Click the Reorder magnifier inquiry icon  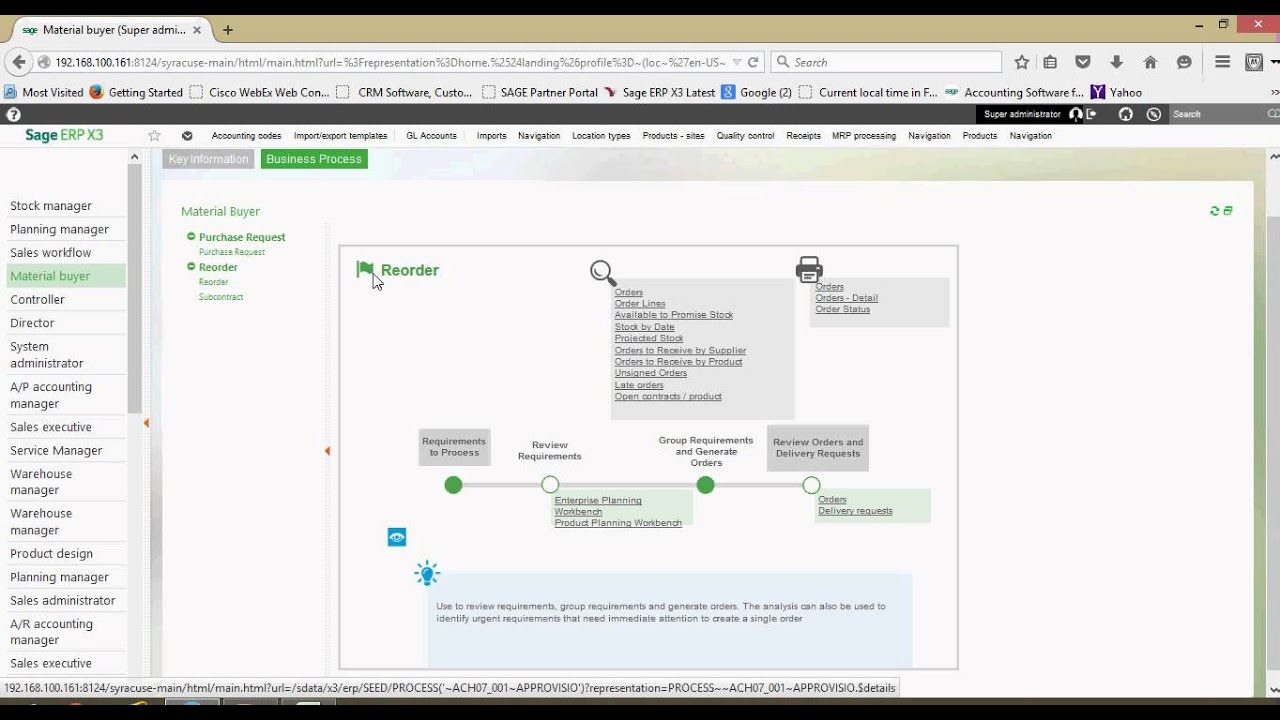(x=603, y=273)
